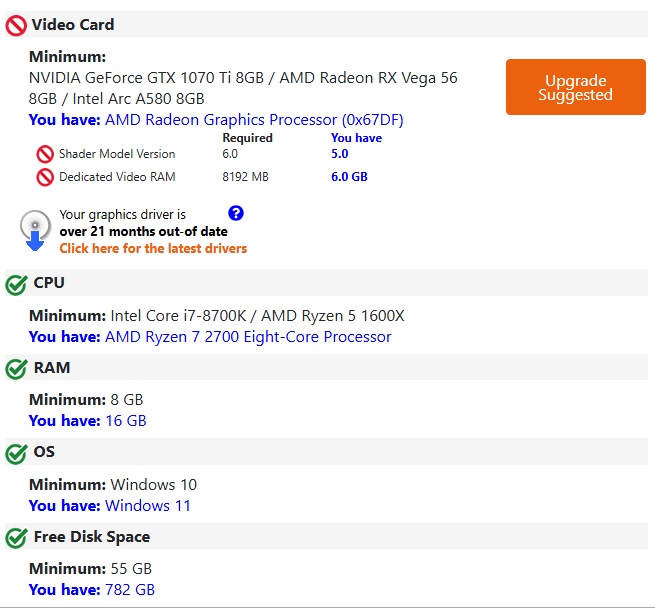Click the Intel Core i7-8700K minimum text
The height and width of the screenshot is (608, 655).
[x=257, y=316]
